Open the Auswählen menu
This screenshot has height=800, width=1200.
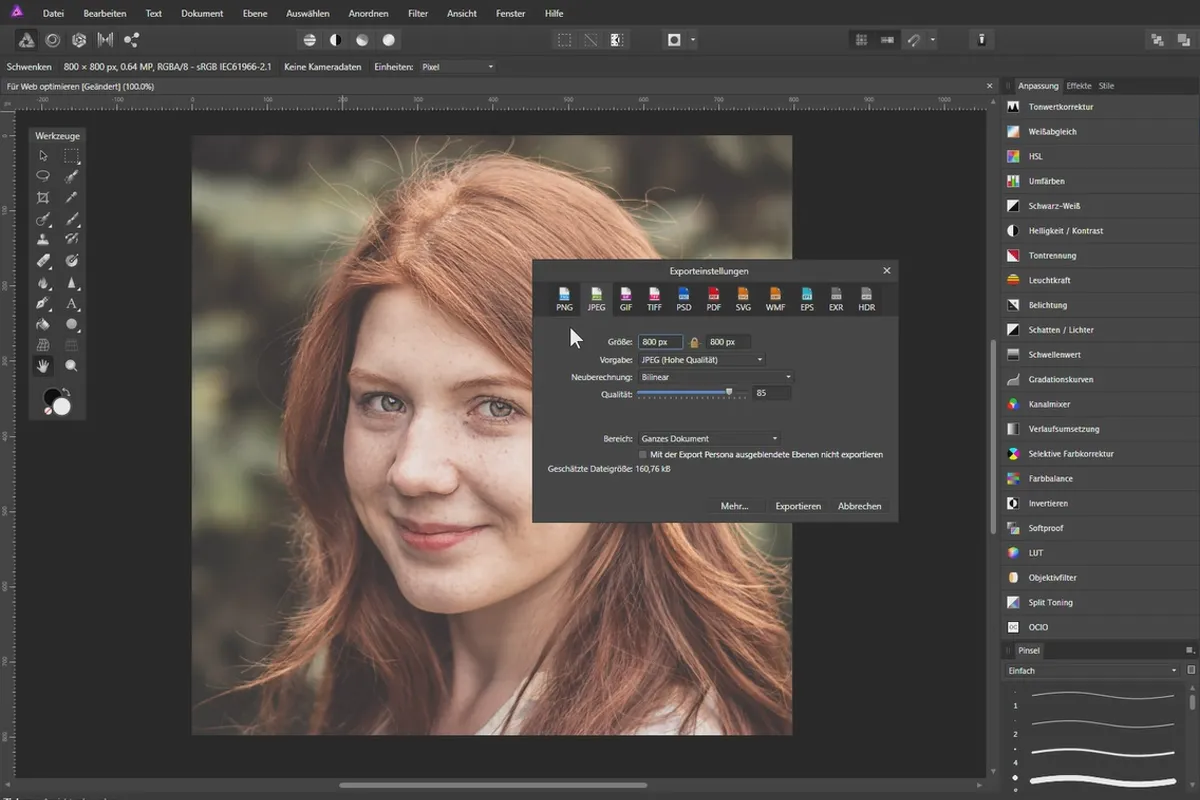[x=307, y=14]
